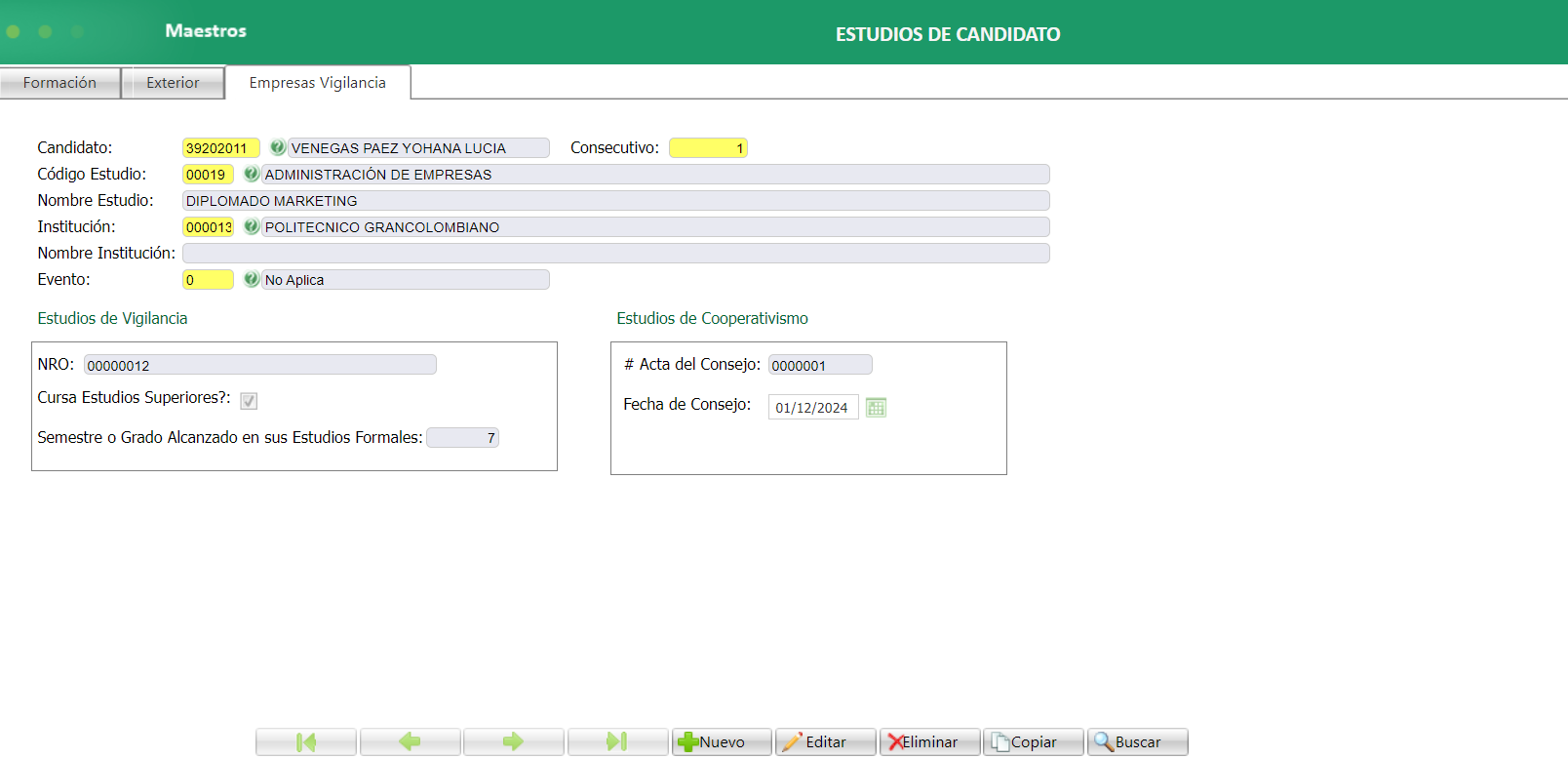Click the Estudios de Vigilancia heading
The height and width of the screenshot is (759, 1568).
112,318
